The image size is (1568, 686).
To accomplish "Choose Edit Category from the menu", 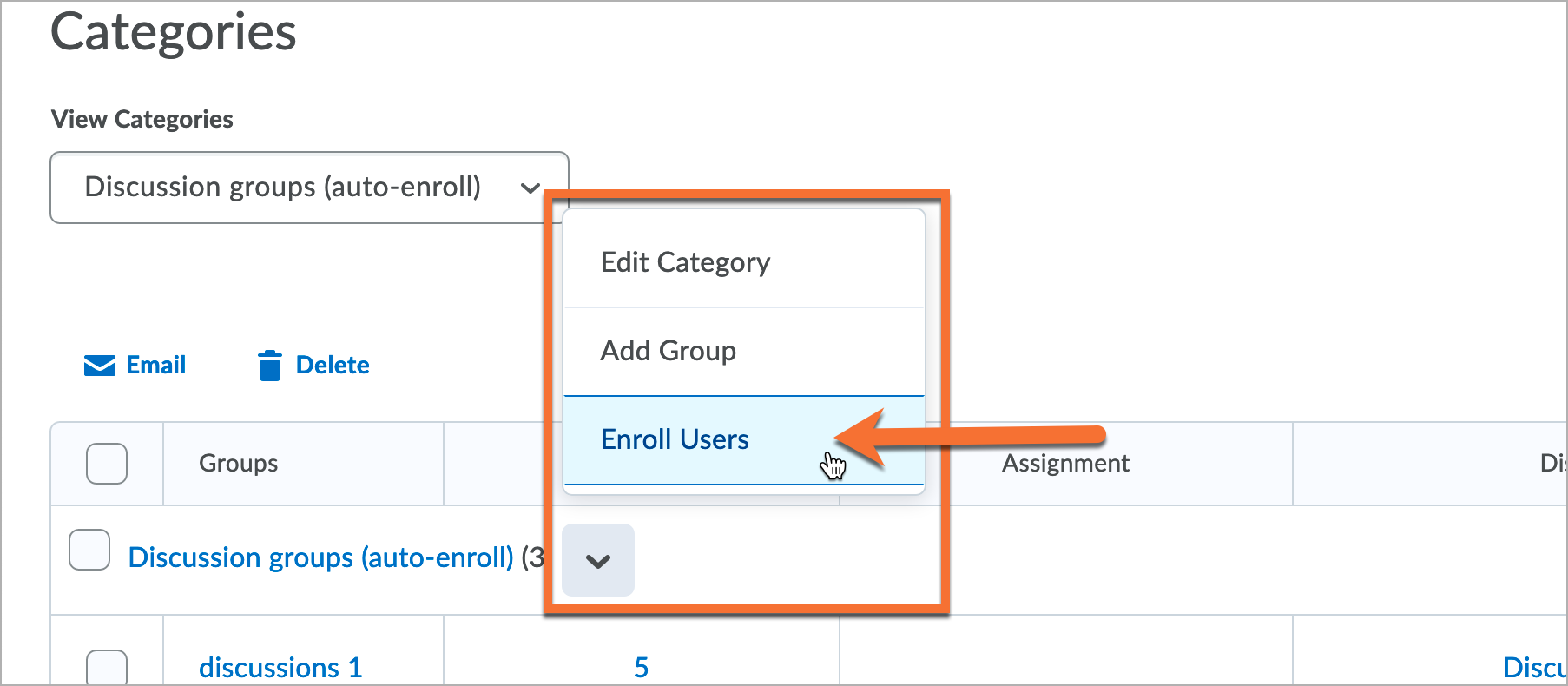I will 685,262.
